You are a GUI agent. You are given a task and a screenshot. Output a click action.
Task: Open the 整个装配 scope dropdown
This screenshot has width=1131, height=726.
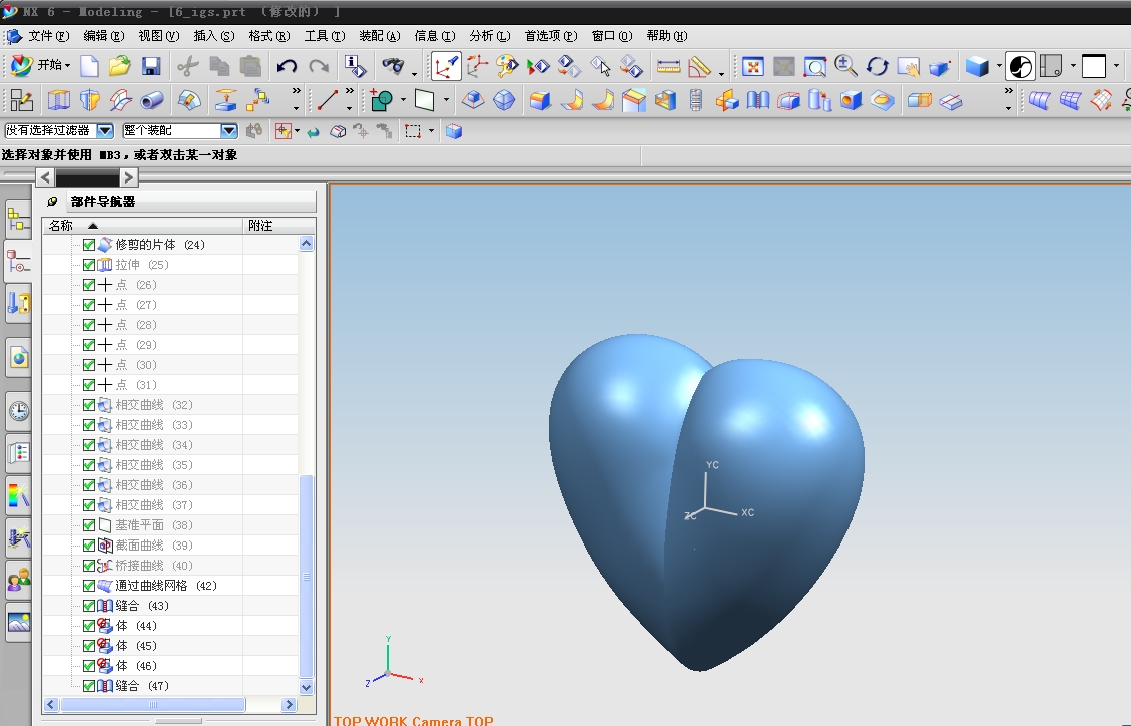[x=228, y=131]
